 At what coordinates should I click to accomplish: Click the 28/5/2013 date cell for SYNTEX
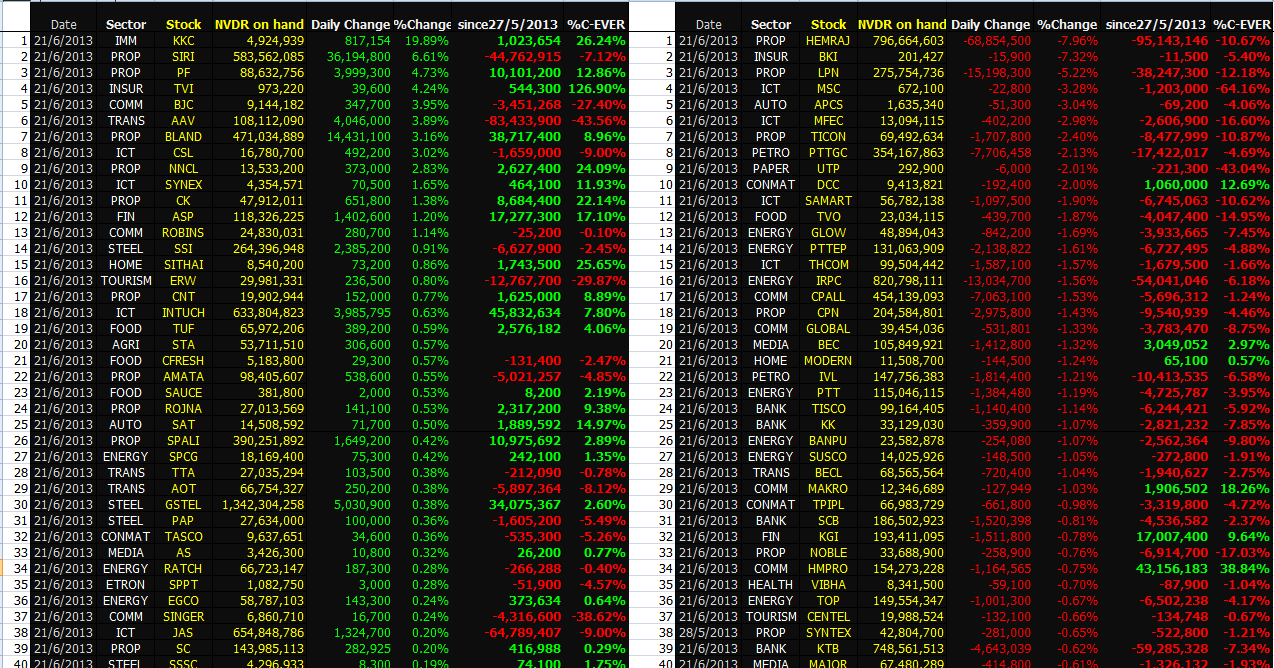click(x=708, y=633)
